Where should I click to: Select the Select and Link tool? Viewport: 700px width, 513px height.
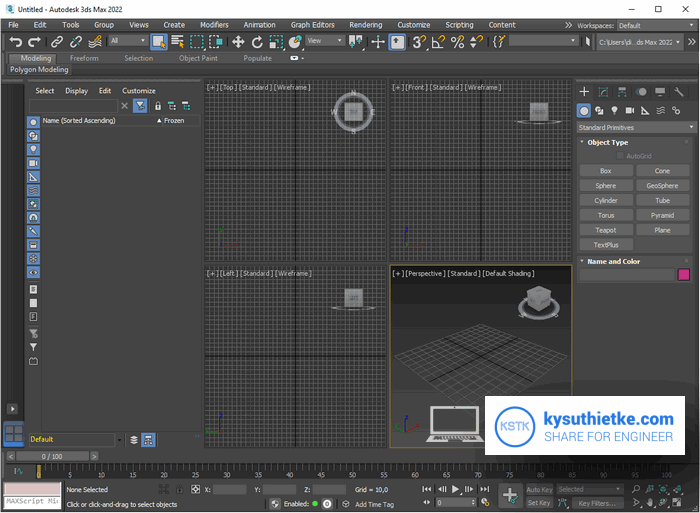tap(57, 42)
